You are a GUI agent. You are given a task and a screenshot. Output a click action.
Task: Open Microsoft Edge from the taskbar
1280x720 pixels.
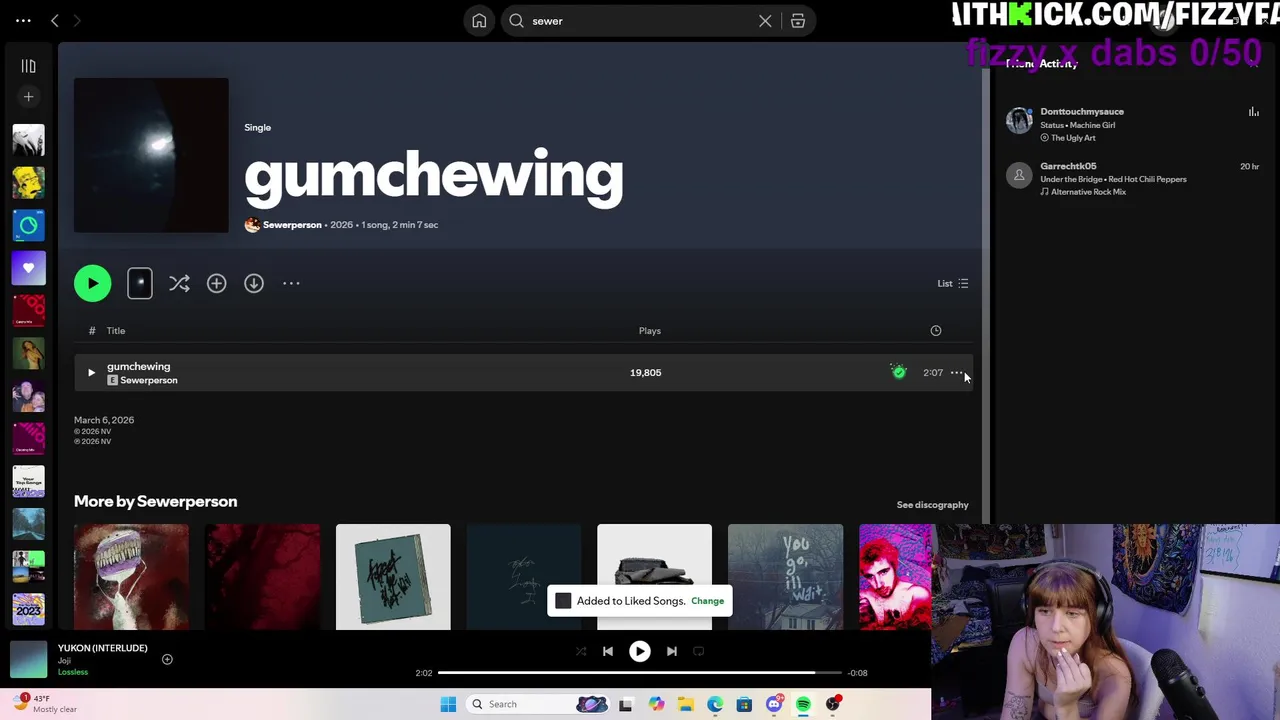tap(715, 704)
